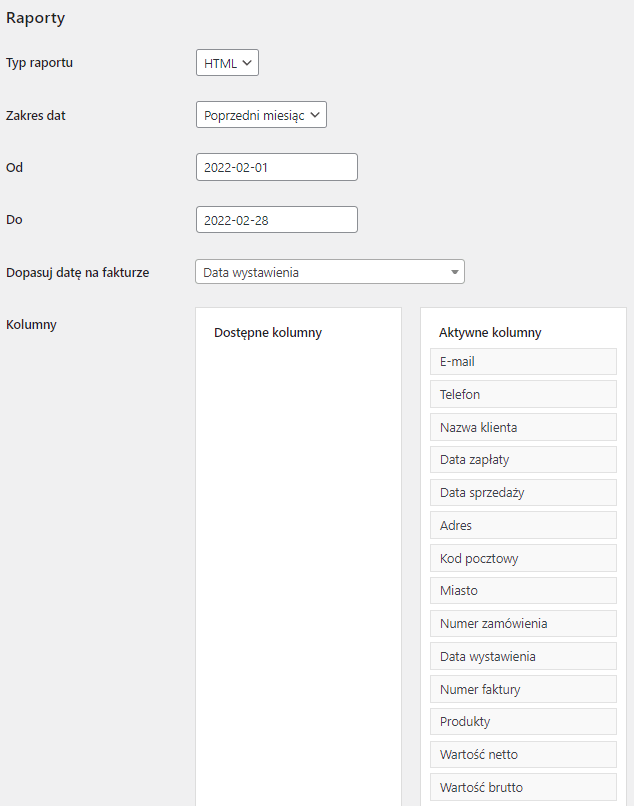Viewport: 634px width, 806px height.
Task: Expand the Zakres dat dropdown
Action: click(x=261, y=115)
